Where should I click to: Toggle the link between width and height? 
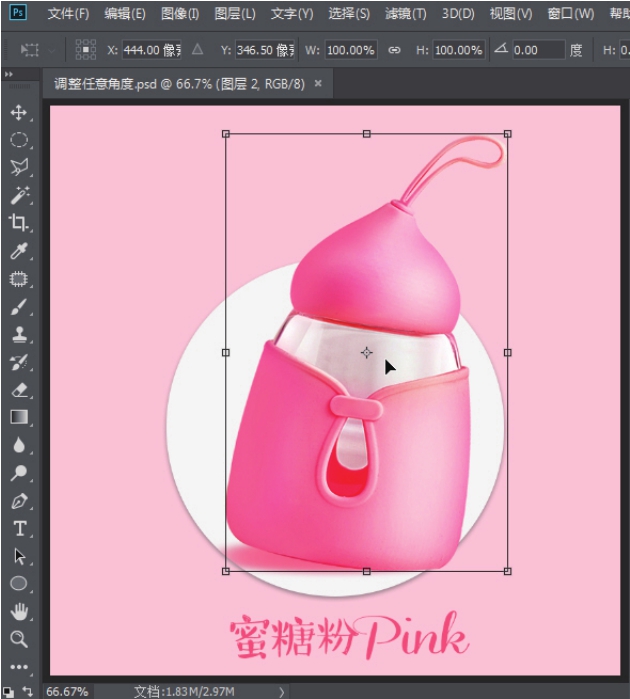pos(394,50)
